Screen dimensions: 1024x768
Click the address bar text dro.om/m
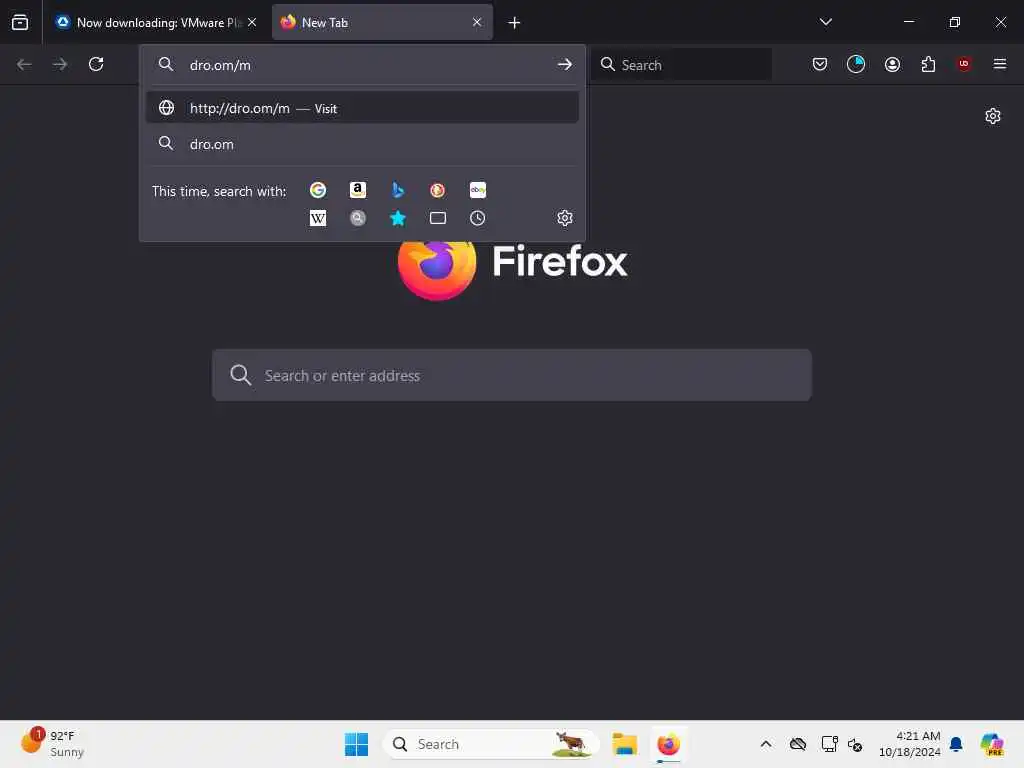tap(220, 65)
